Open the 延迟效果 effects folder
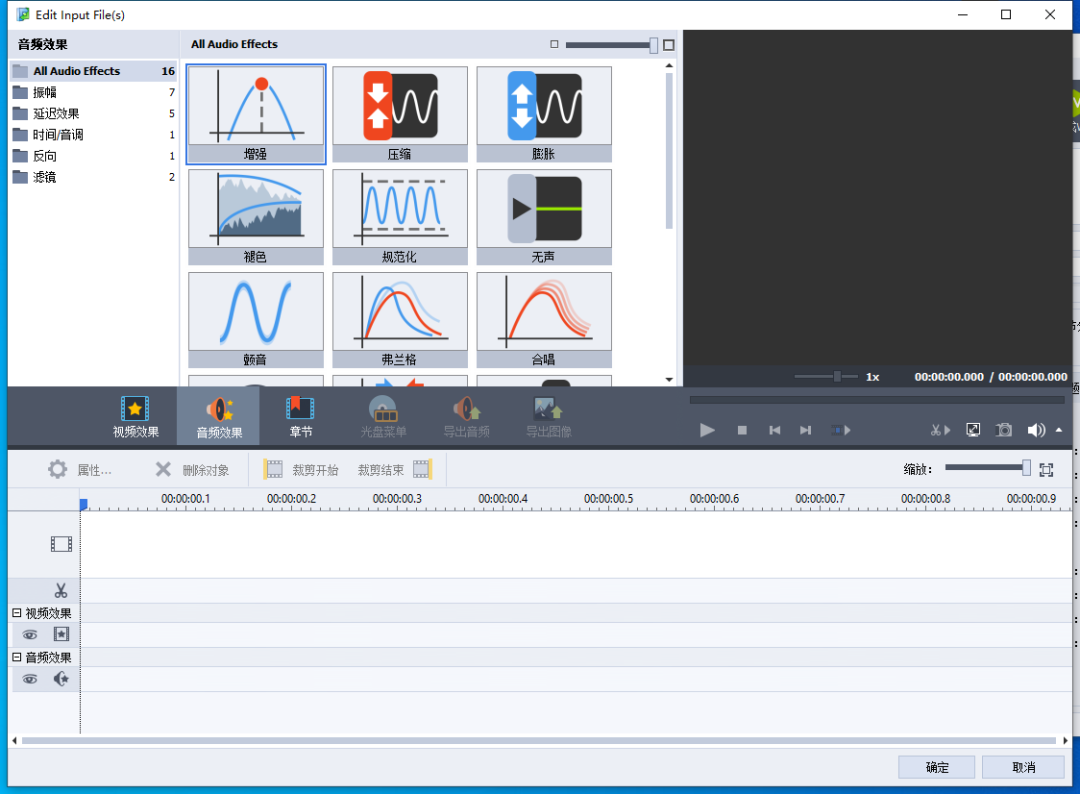Screen dimensions: 1080x794 tap(94, 114)
